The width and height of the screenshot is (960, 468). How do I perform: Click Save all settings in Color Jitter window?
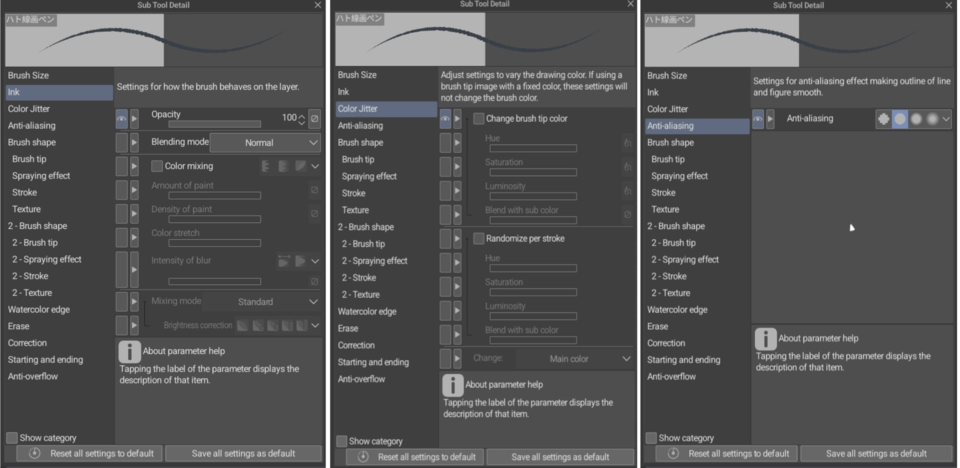[560, 457]
